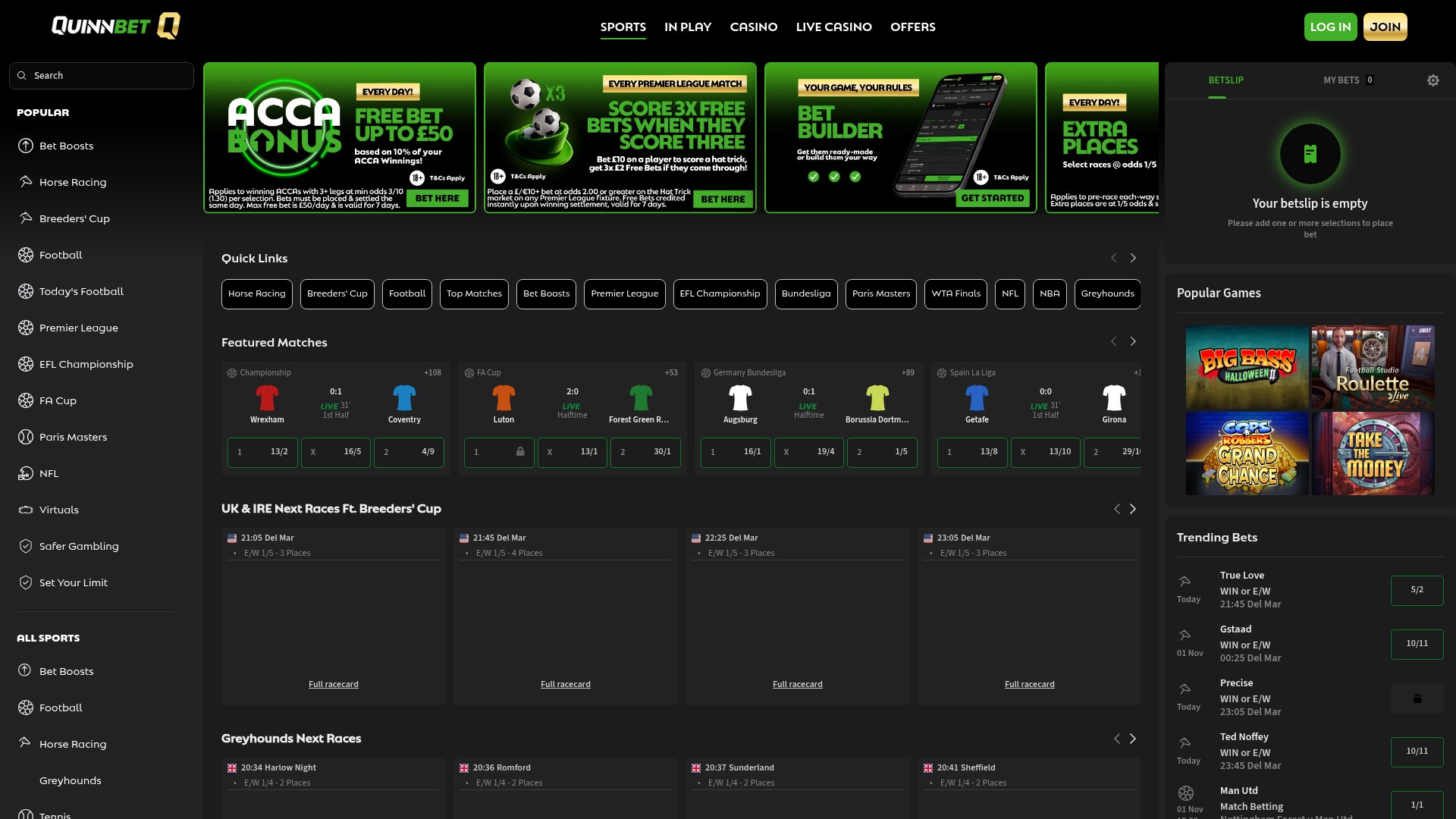Click the Bet Boosts icon under Popular
The image size is (1456, 819).
tap(26, 146)
